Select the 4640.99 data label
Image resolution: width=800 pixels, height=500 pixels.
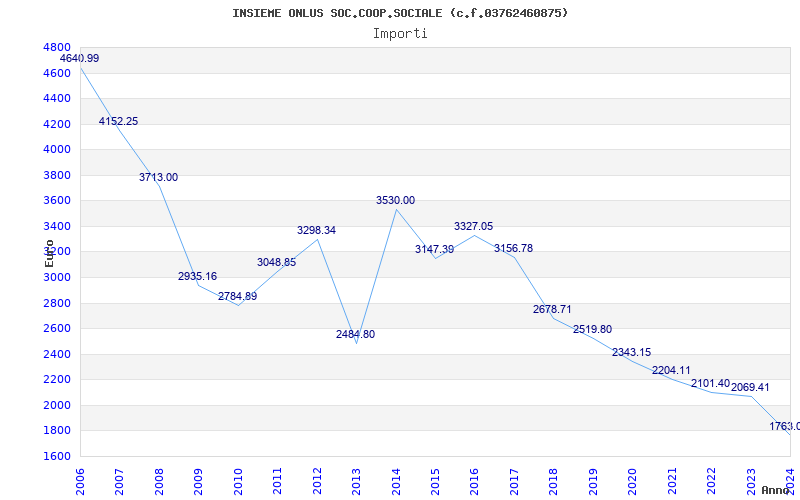[x=80, y=58]
